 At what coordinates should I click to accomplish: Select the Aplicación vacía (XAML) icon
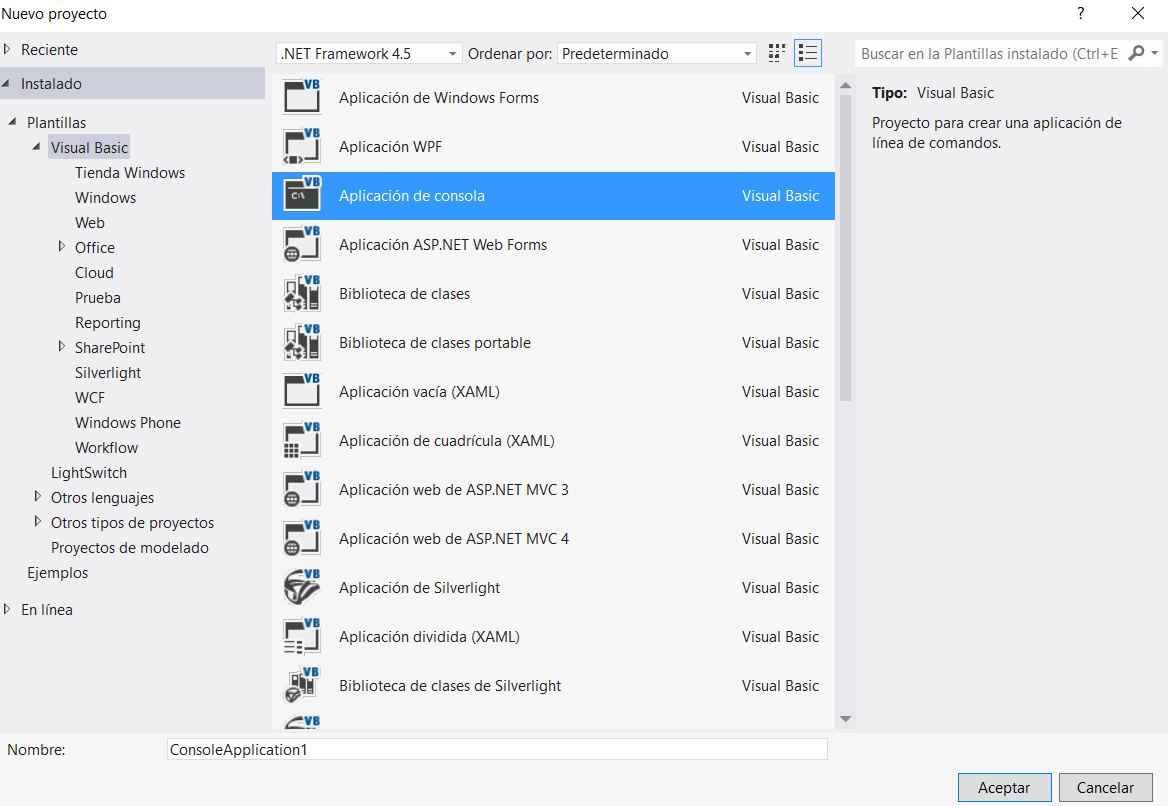pyautogui.click(x=302, y=391)
